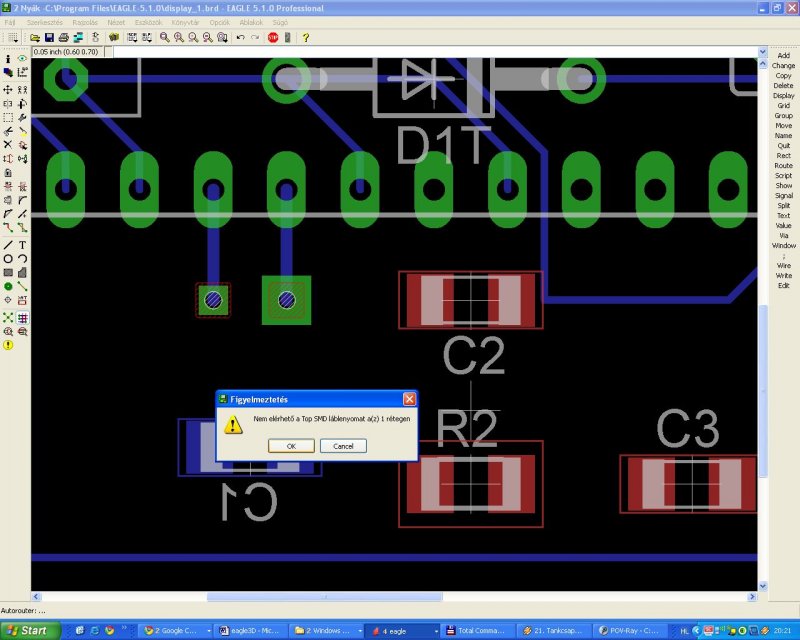Click the Save diskette icon
Screen dimensions: 800x640
49,37
